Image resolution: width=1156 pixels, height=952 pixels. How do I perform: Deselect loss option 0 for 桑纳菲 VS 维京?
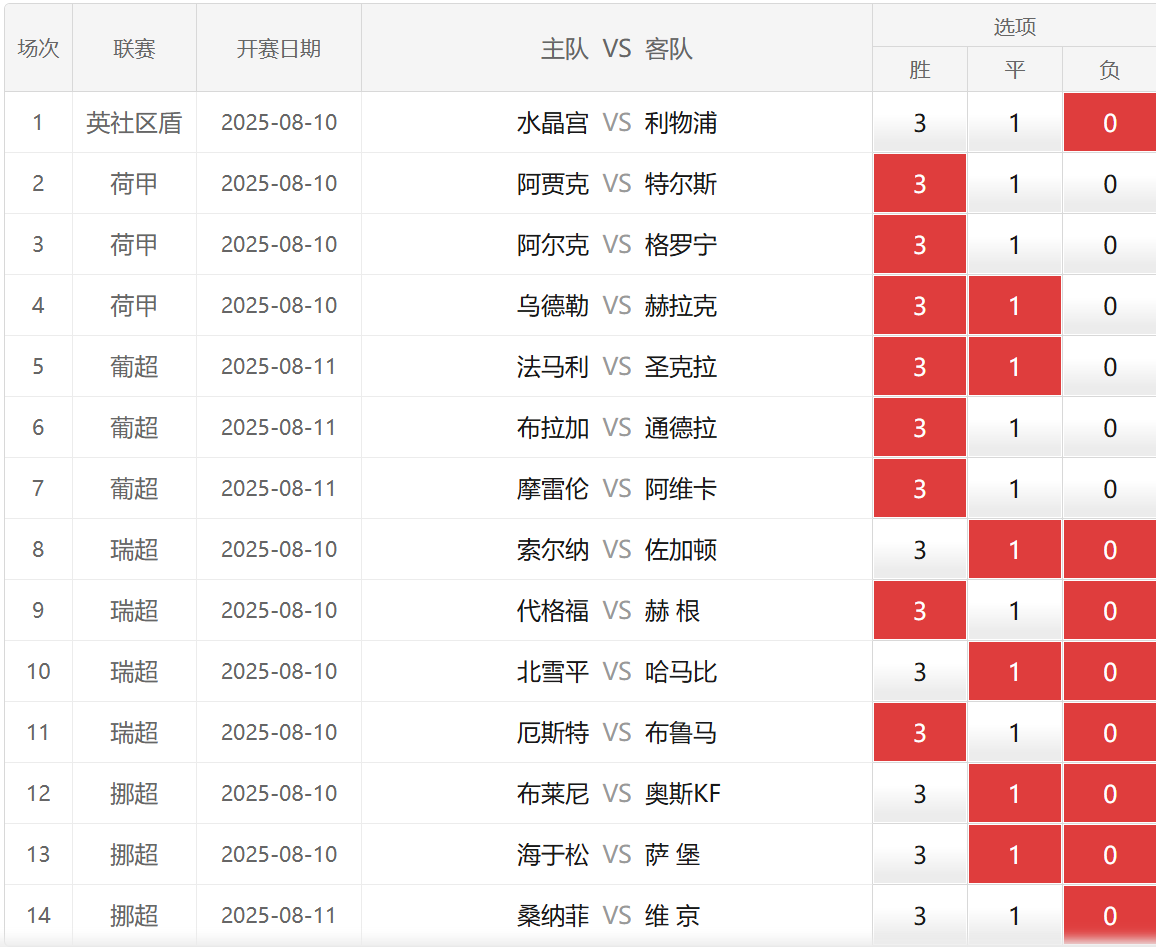pos(1110,916)
